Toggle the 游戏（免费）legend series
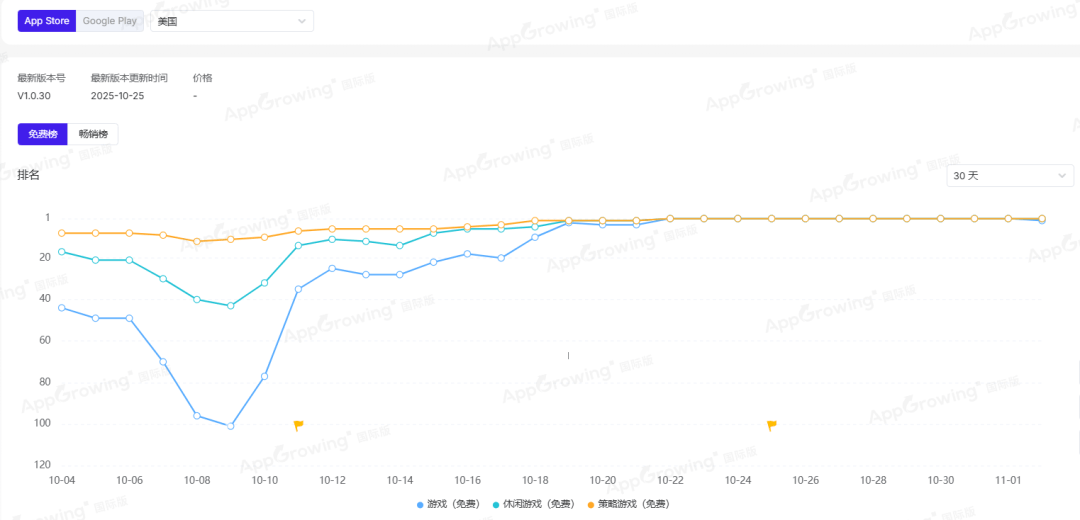 [x=441, y=505]
